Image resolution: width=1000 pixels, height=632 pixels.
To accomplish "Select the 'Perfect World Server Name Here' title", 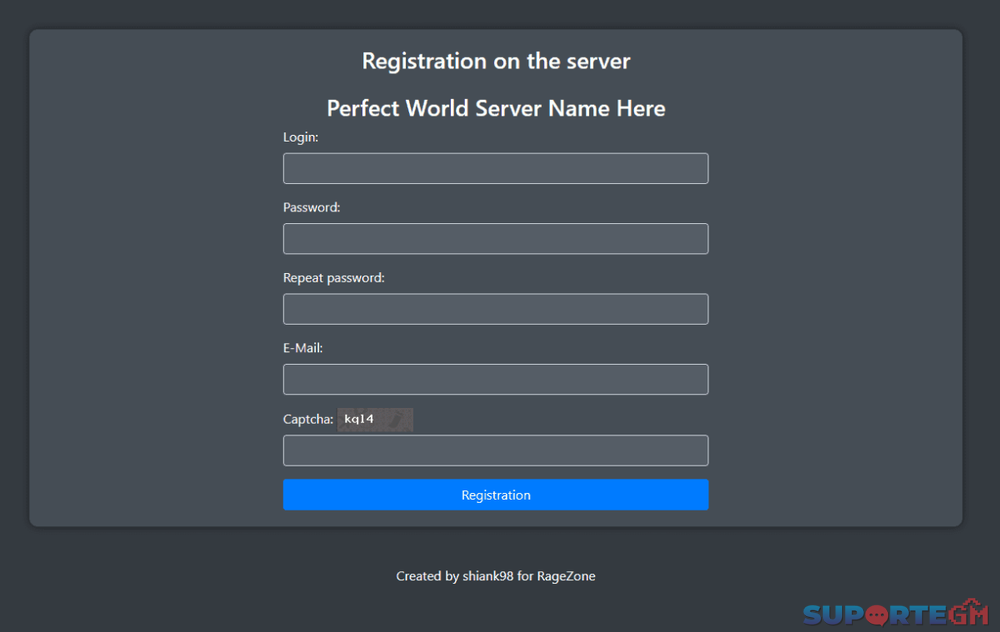I will click(496, 108).
